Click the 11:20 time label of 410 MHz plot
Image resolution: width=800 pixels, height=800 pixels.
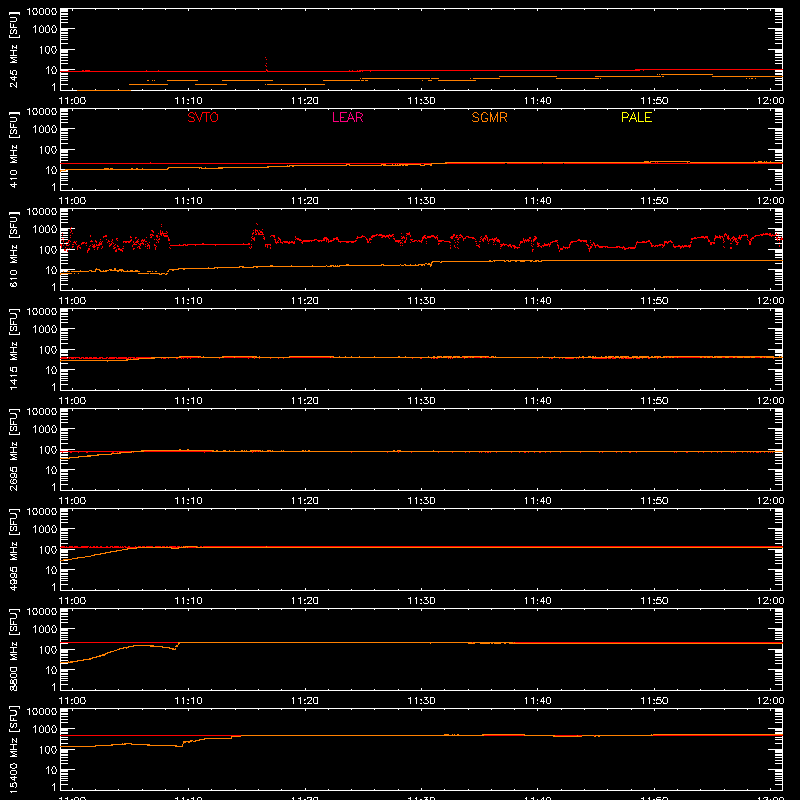(x=305, y=201)
